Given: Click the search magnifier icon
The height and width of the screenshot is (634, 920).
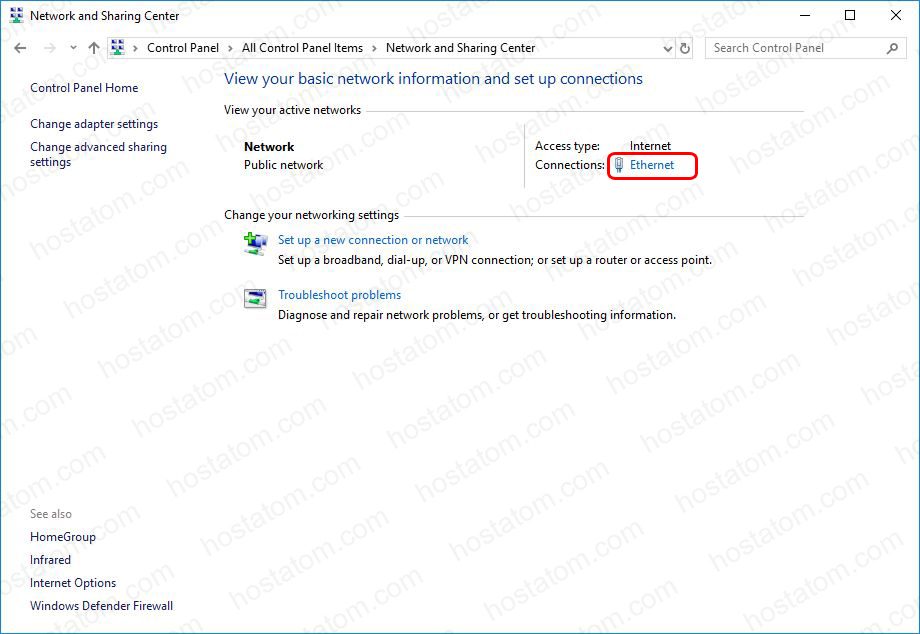Looking at the screenshot, I should point(893,47).
